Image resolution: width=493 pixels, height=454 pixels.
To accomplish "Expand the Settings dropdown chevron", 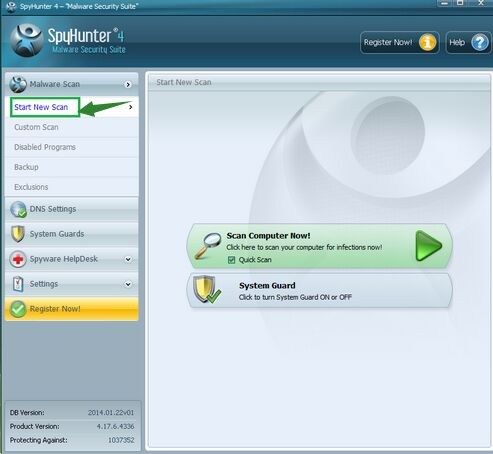I will (x=128, y=284).
